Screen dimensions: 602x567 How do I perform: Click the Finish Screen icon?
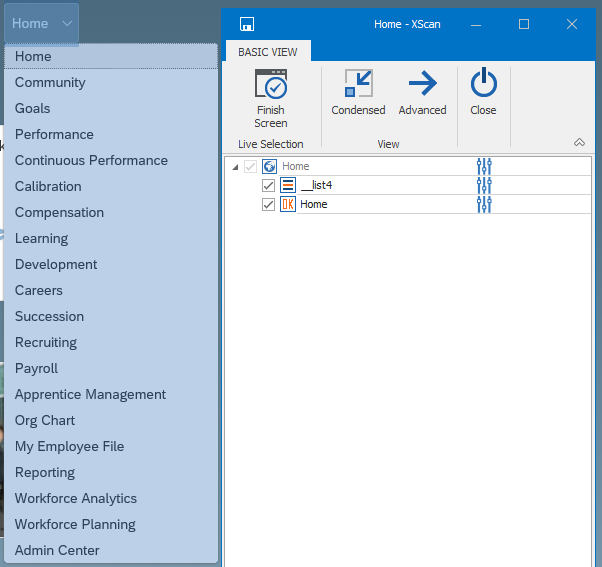click(270, 86)
